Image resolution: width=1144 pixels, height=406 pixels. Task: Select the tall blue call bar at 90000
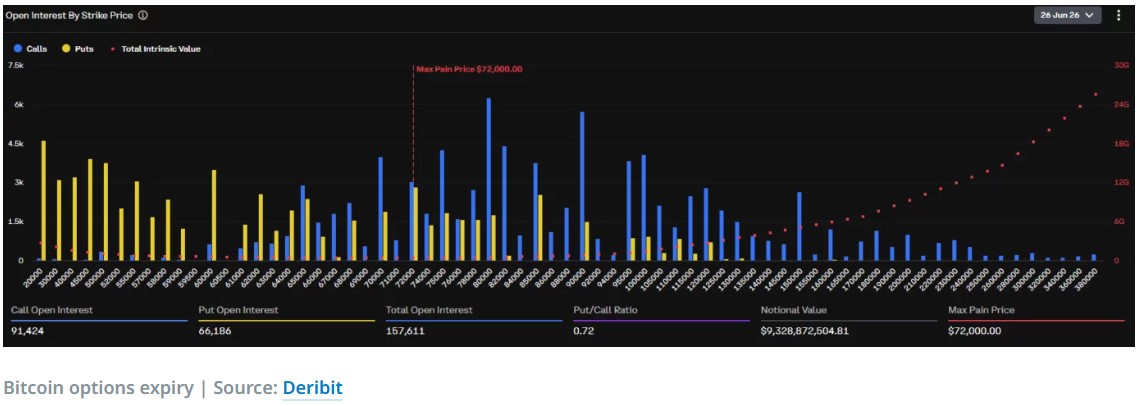(581, 186)
